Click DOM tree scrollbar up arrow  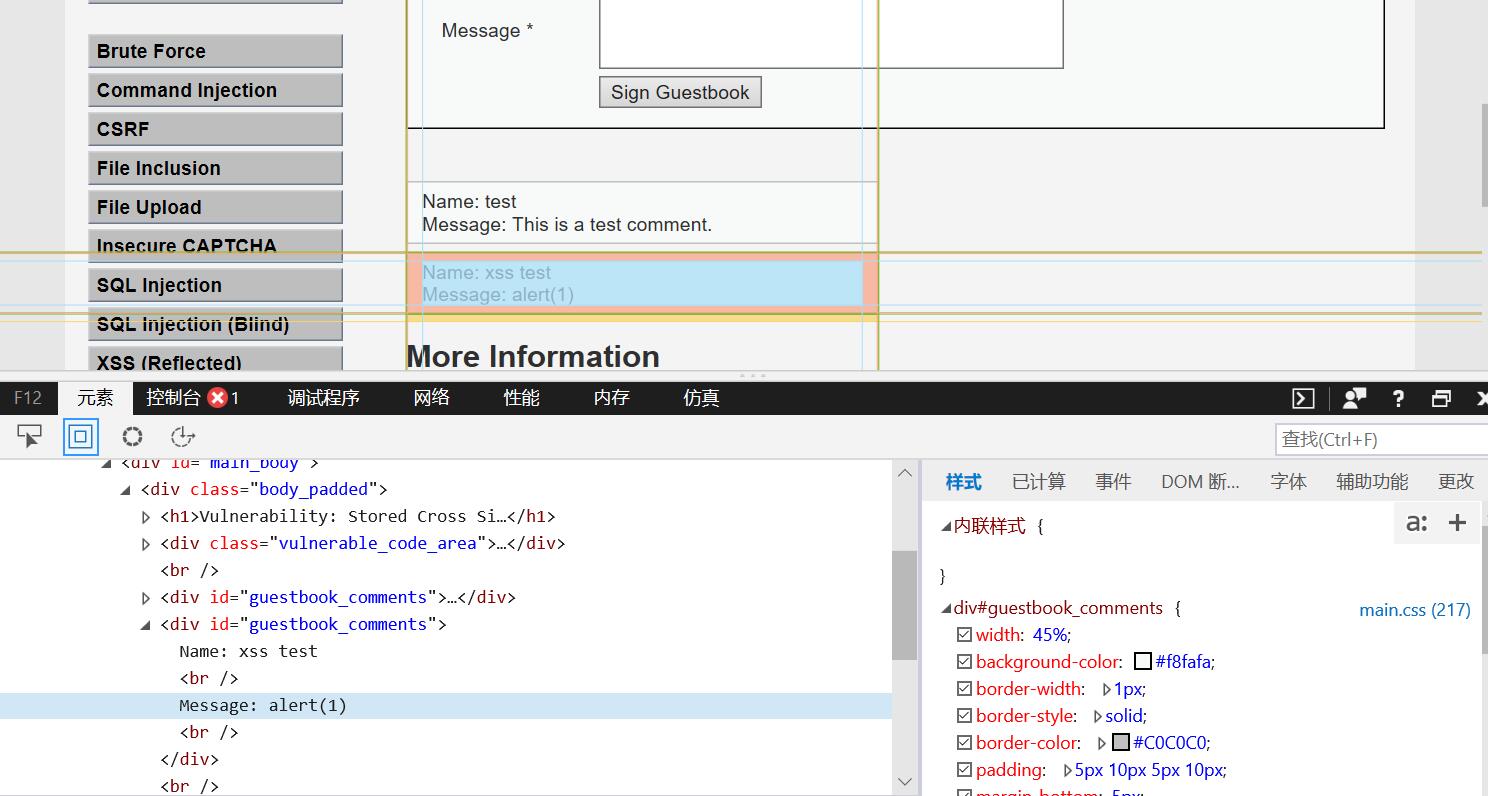tap(905, 473)
